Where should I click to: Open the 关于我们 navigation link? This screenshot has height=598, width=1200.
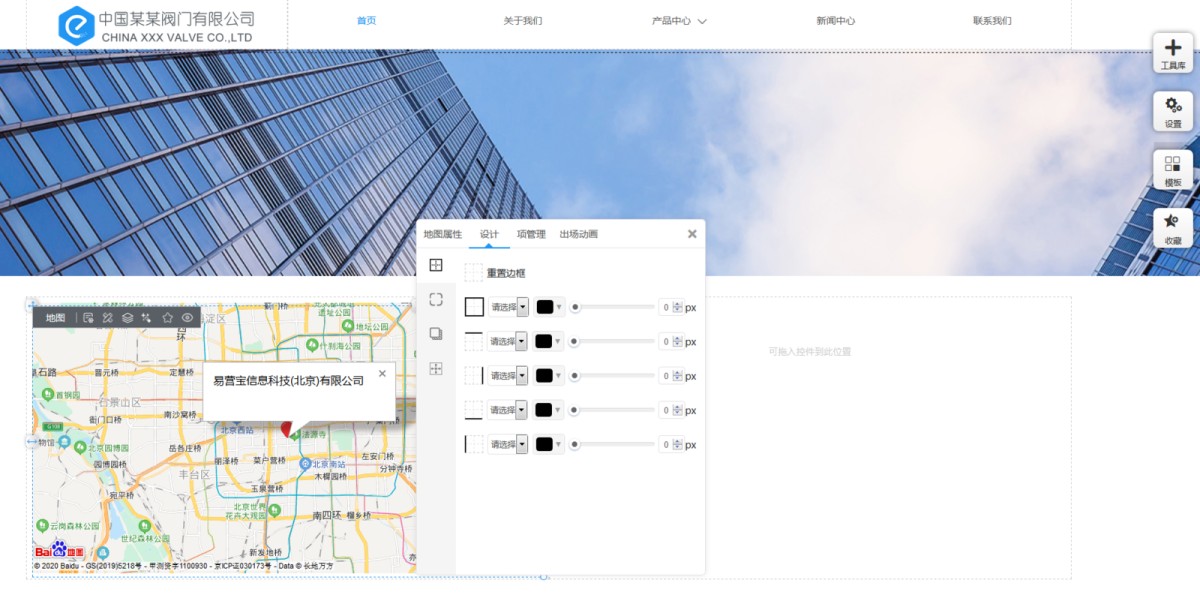click(522, 21)
